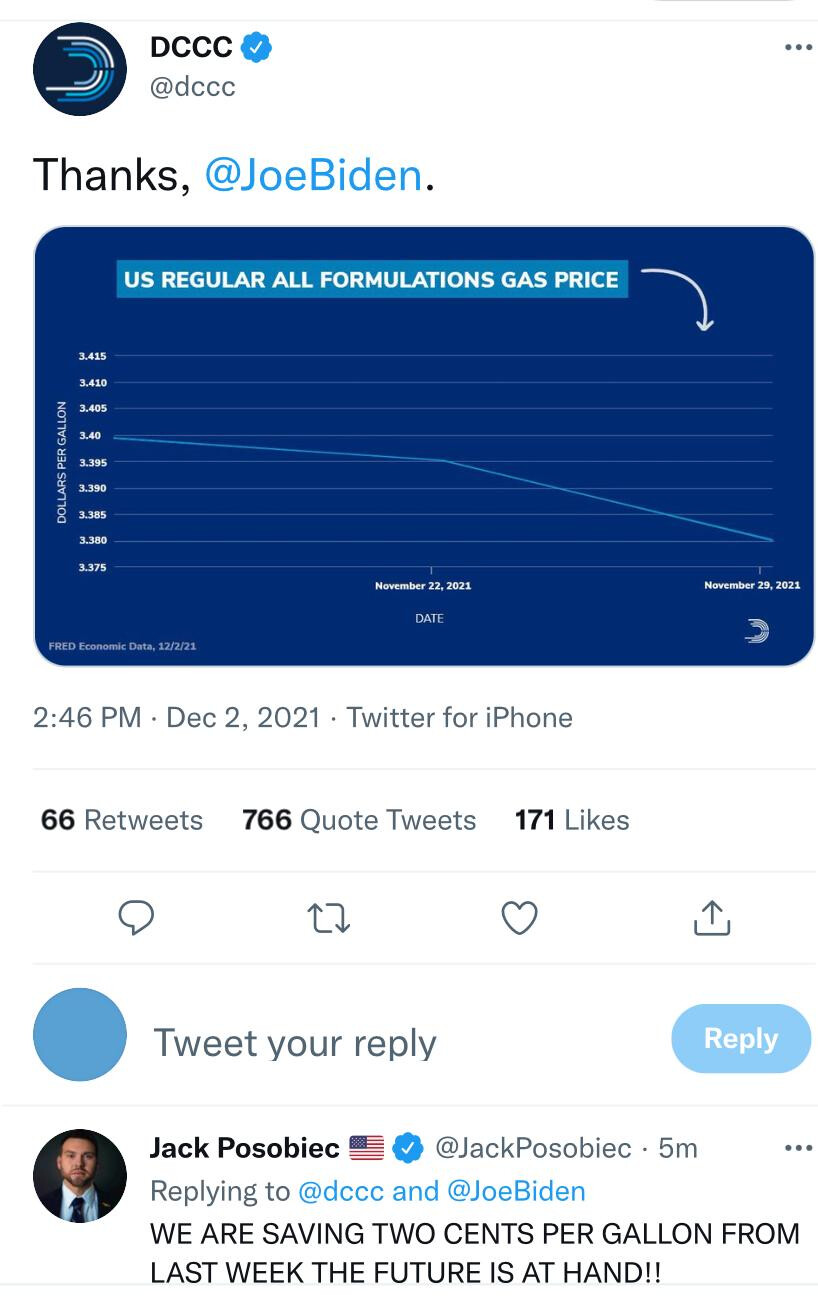View the 766 Quote Tweets list

click(358, 820)
